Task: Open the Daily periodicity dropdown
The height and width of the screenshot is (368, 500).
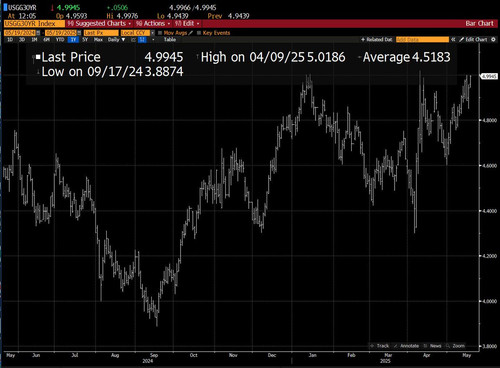Action: (116, 40)
